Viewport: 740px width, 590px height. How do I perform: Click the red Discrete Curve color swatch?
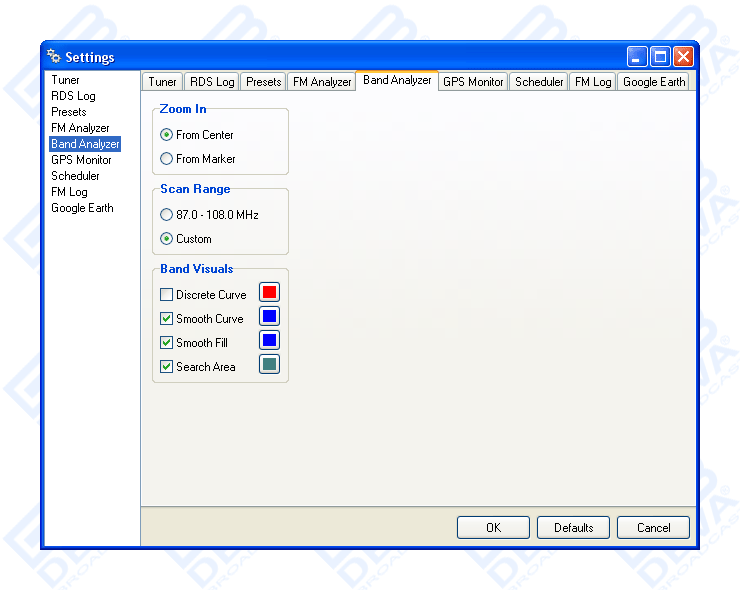269,292
